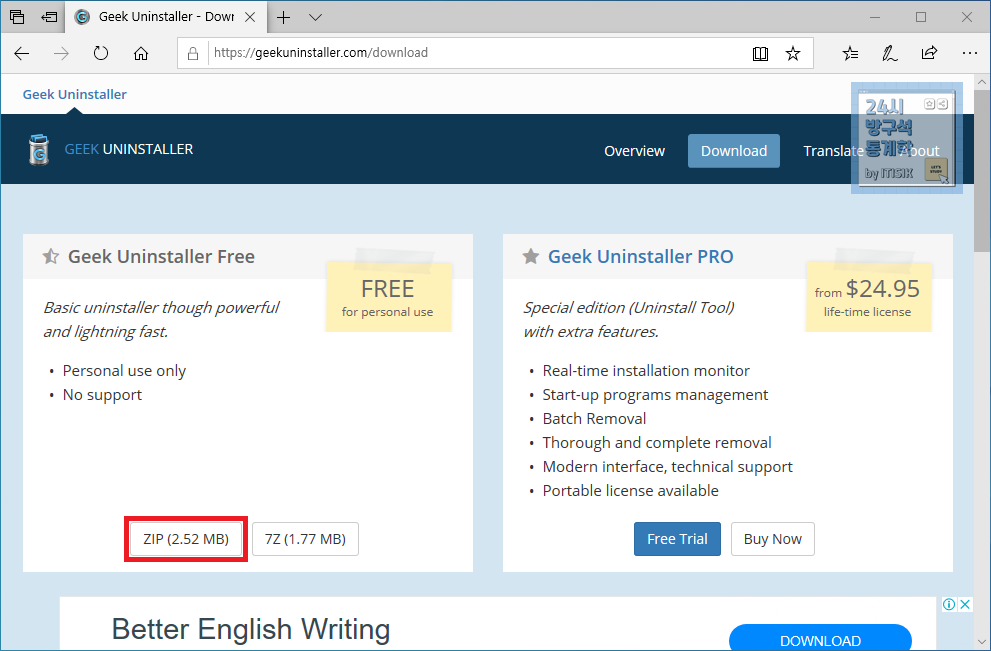Open the Geek Uninstaller PRO heading link
Image resolution: width=991 pixels, height=651 pixels.
click(640, 256)
